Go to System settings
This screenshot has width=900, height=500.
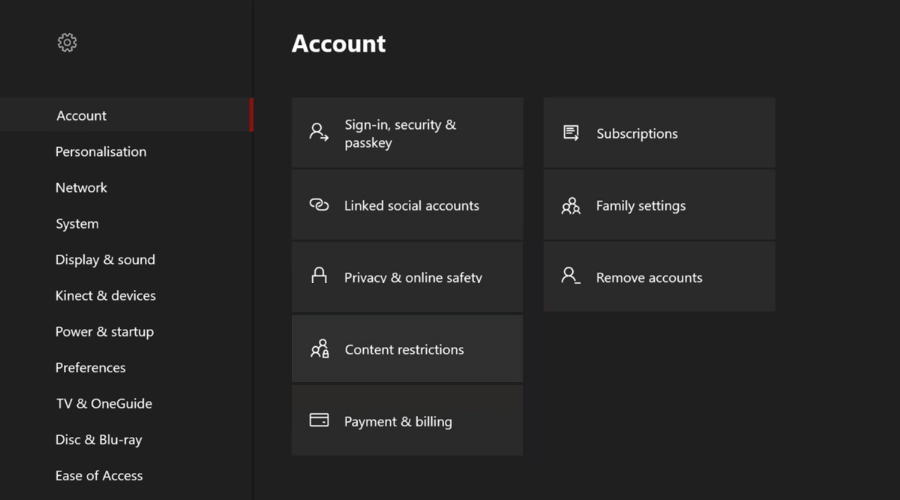pos(77,224)
